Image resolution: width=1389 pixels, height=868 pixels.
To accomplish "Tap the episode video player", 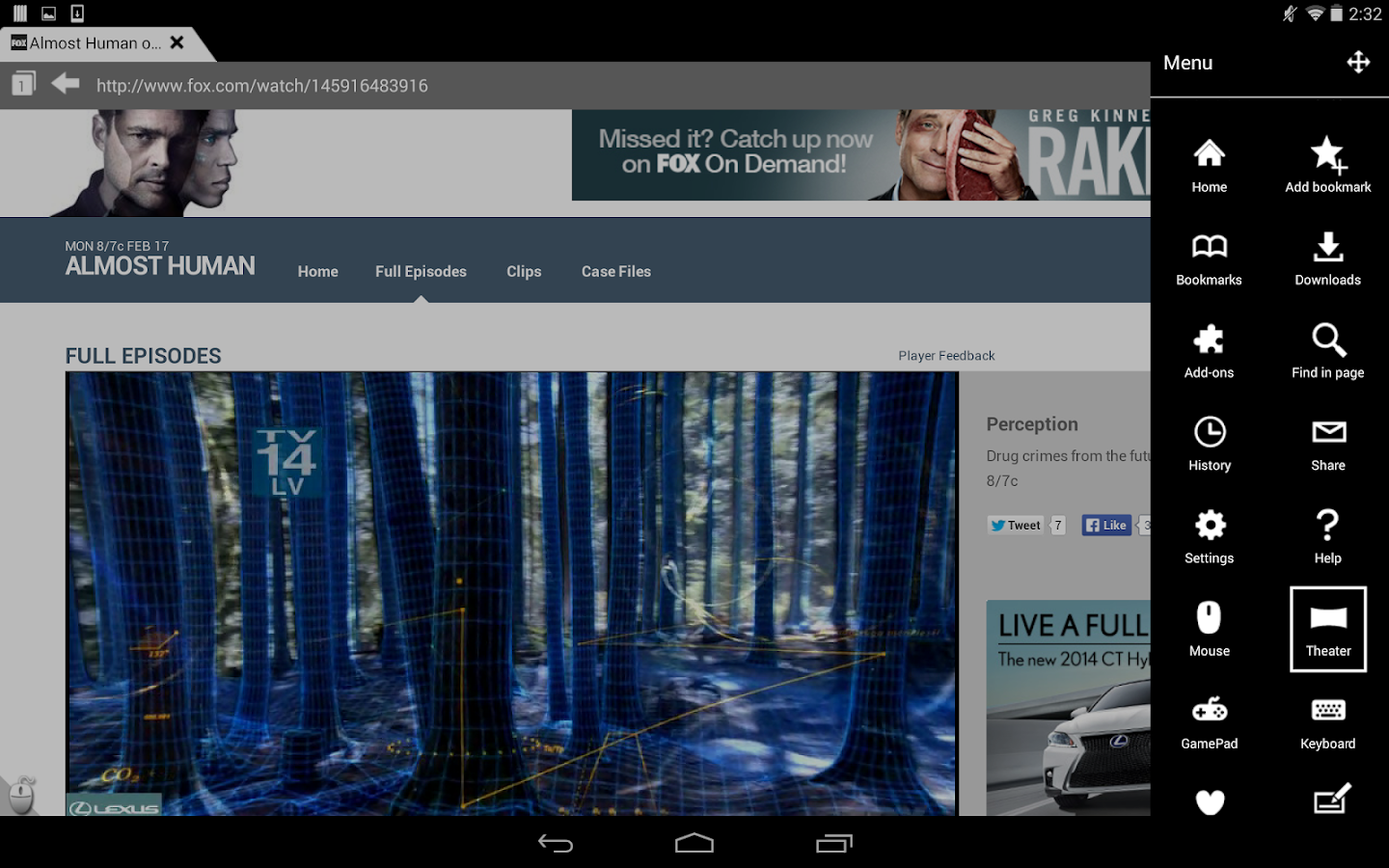I will (x=511, y=594).
